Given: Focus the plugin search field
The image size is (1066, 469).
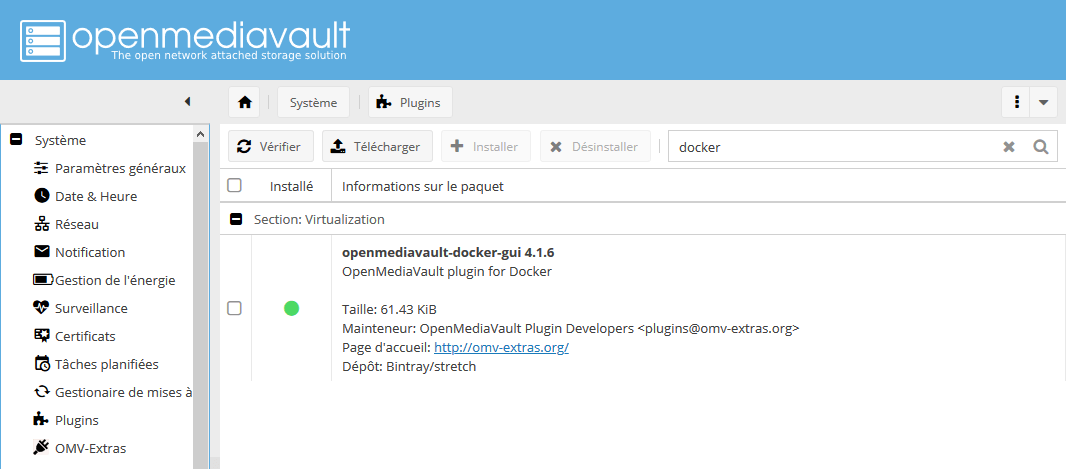Looking at the screenshot, I should click(x=835, y=147).
